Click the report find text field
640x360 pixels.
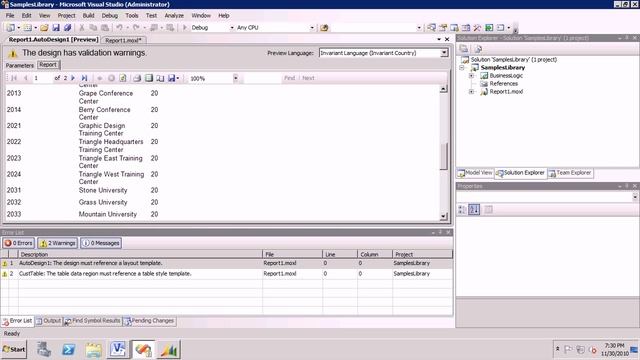[262, 78]
